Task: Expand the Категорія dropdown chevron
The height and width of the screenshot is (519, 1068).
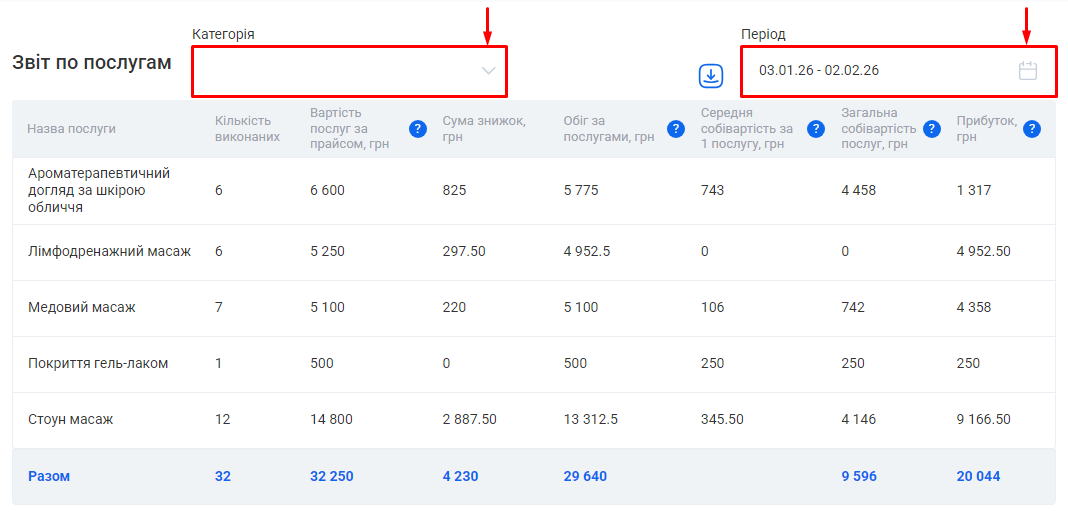Action: point(488,71)
